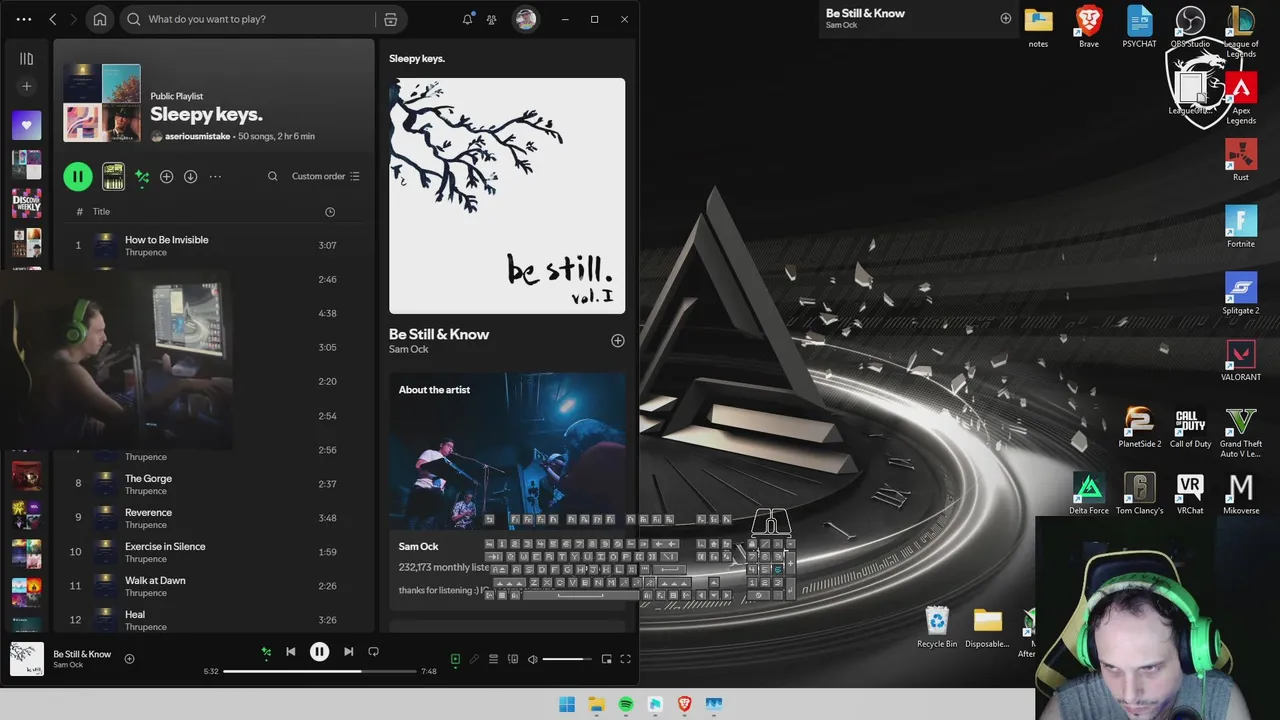Pause the Sleepy keys. playlist with green button
This screenshot has width=1280, height=720.
77,177
